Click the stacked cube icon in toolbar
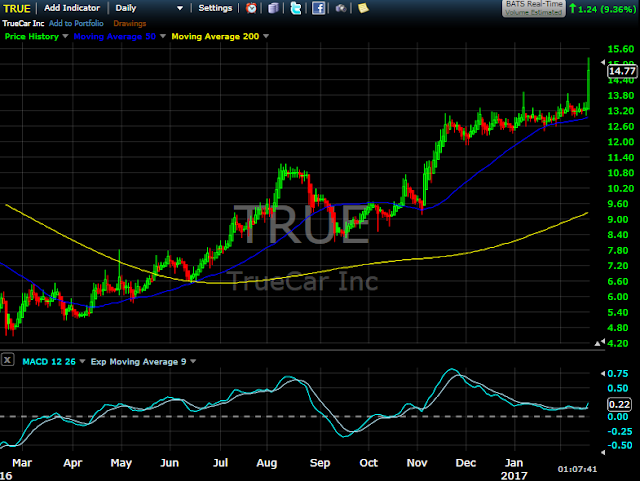640x481 pixels. (x=273, y=8)
